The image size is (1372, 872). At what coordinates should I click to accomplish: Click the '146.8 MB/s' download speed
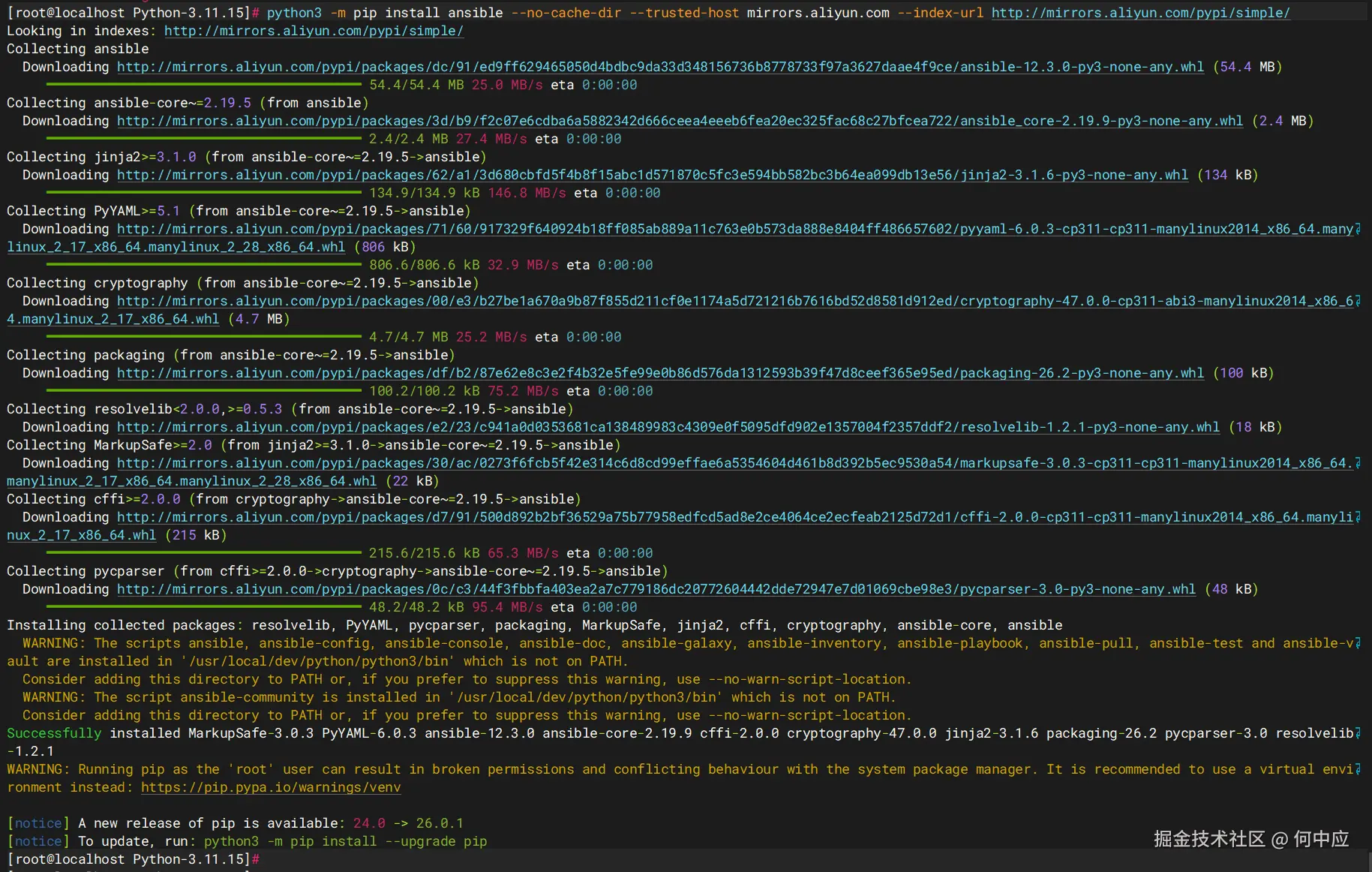[527, 193]
